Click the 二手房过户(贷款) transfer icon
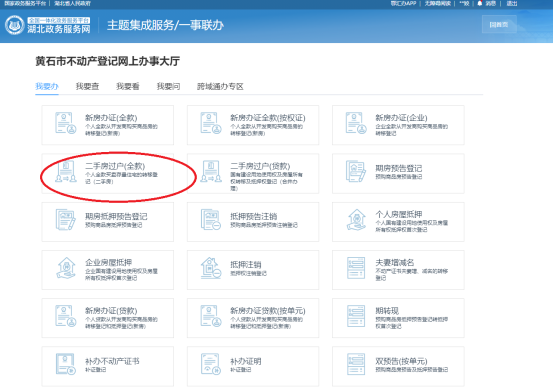The height and width of the screenshot is (389, 554). (211, 171)
